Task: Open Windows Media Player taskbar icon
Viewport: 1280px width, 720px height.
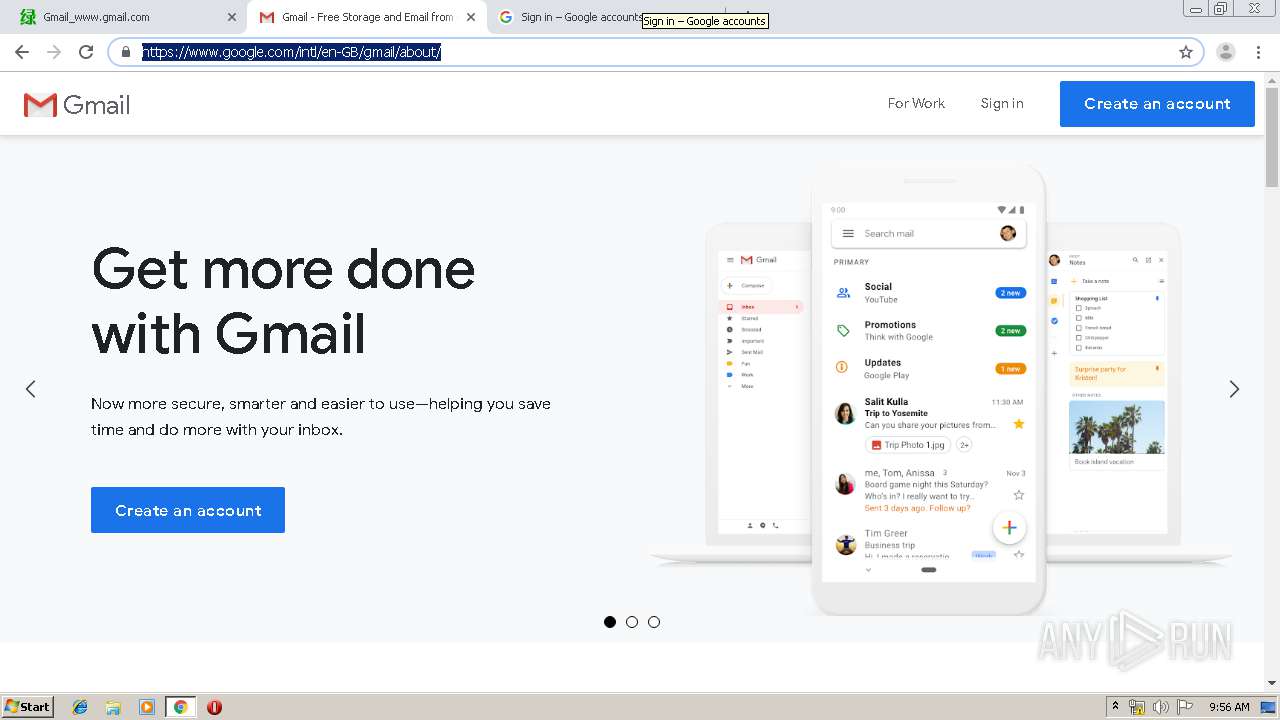Action: (147, 707)
